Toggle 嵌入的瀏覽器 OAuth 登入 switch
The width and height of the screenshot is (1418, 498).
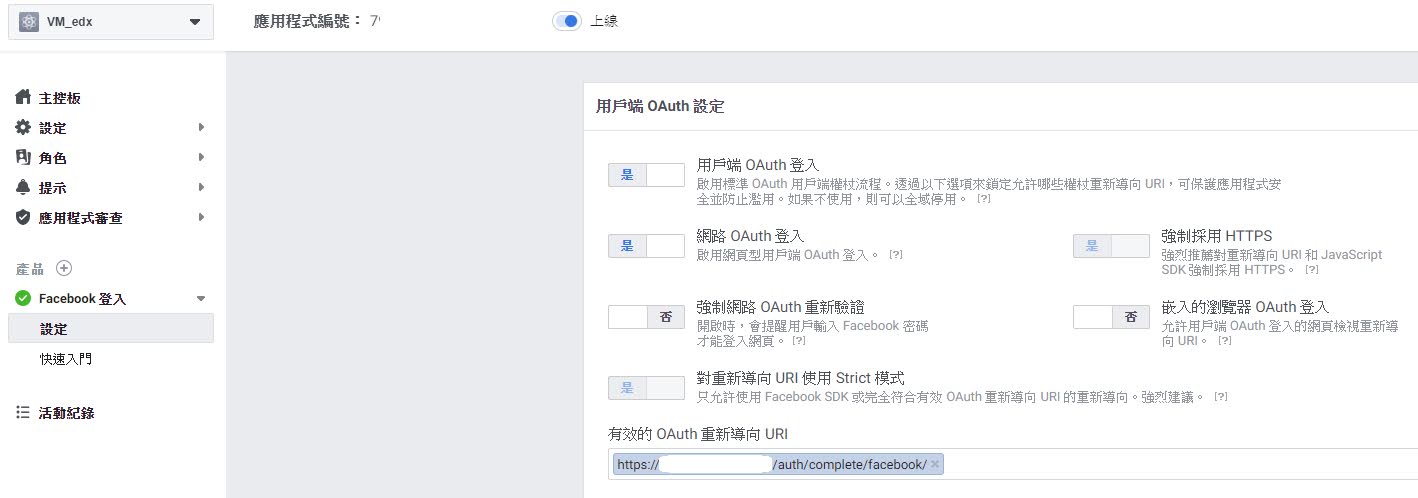(1111, 317)
